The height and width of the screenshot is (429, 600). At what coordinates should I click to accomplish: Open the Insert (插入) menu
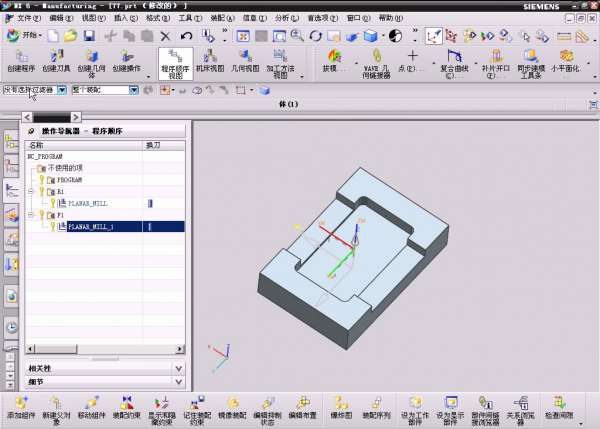pos(126,18)
